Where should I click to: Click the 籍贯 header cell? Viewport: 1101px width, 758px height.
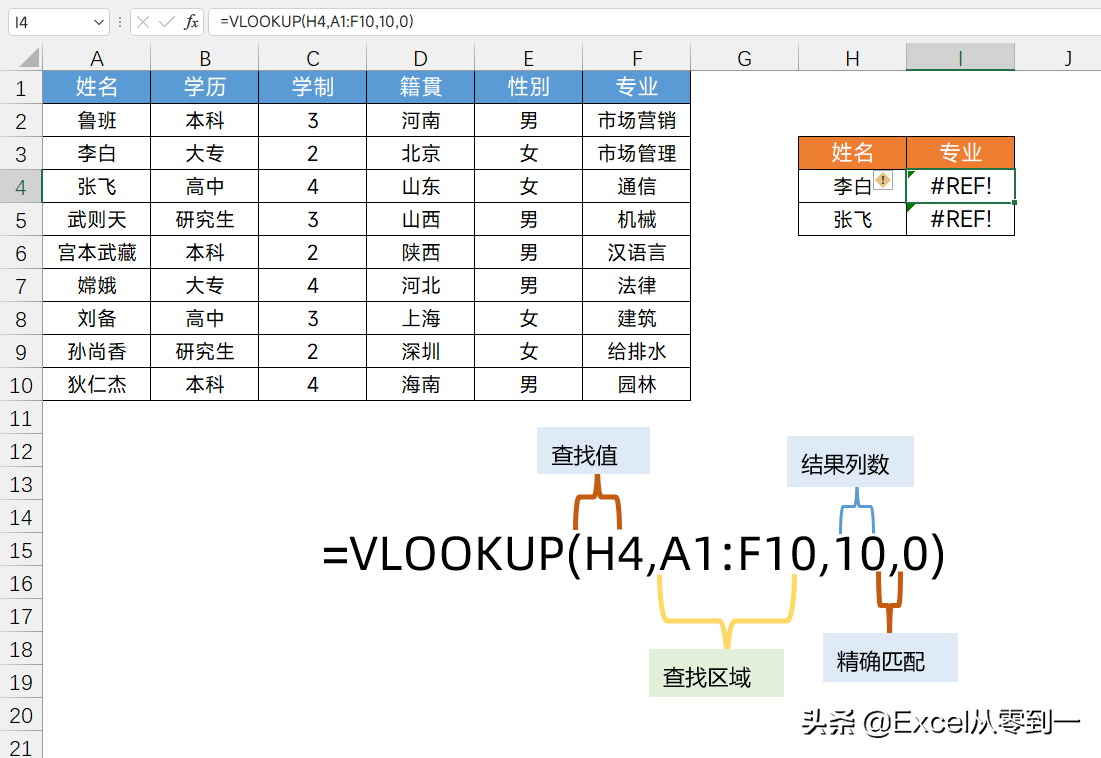tap(421, 87)
